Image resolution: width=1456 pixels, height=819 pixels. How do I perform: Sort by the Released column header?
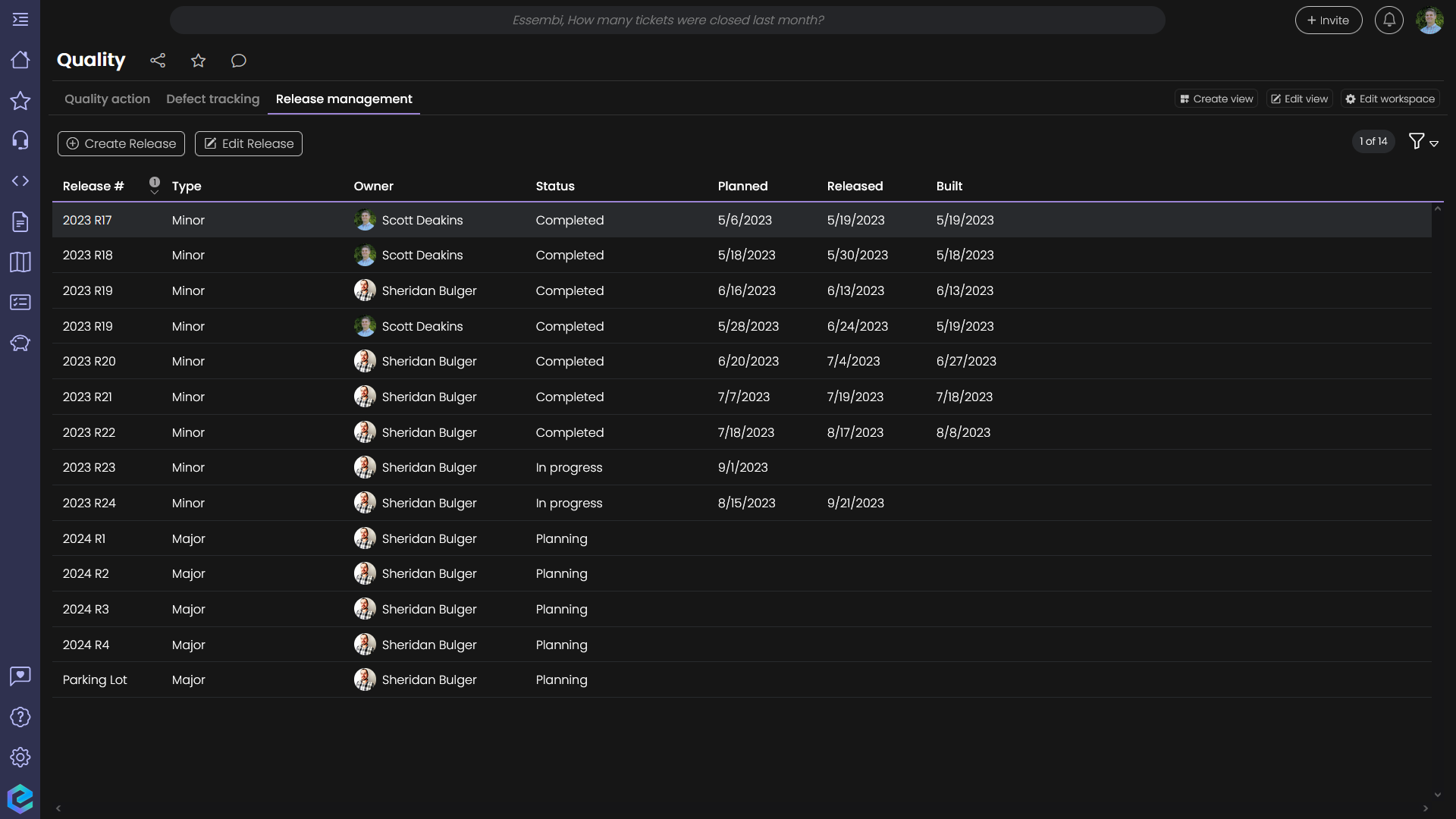pyautogui.click(x=855, y=186)
